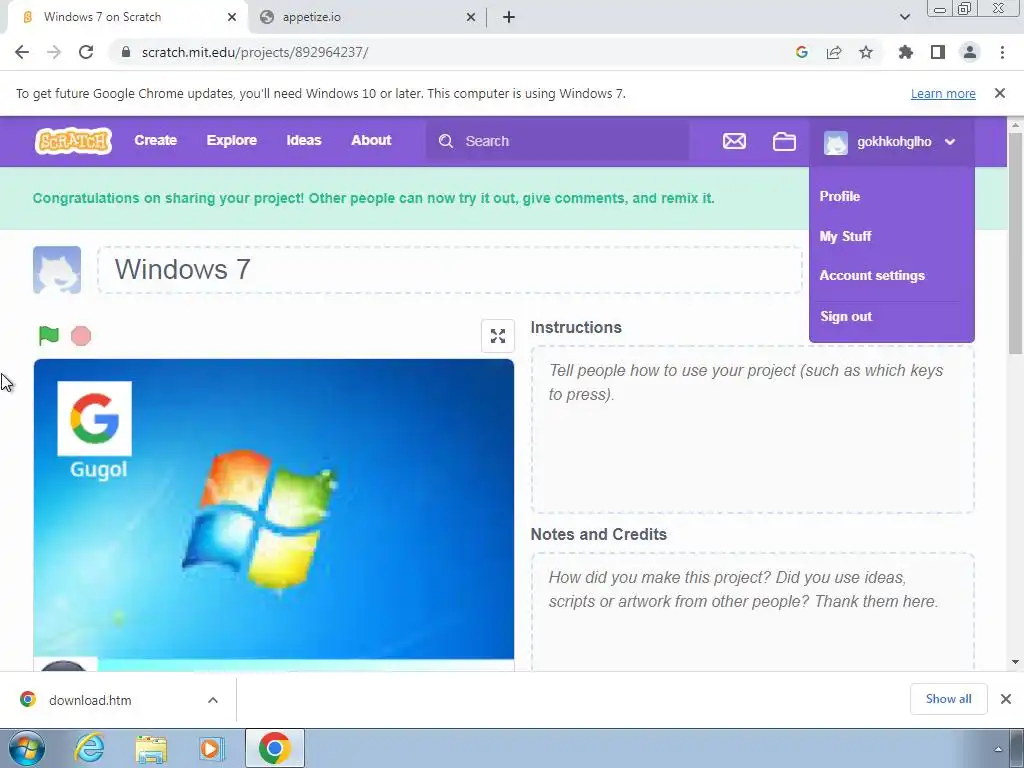Expand options for download.htm
The width and height of the screenshot is (1024, 768).
213,700
